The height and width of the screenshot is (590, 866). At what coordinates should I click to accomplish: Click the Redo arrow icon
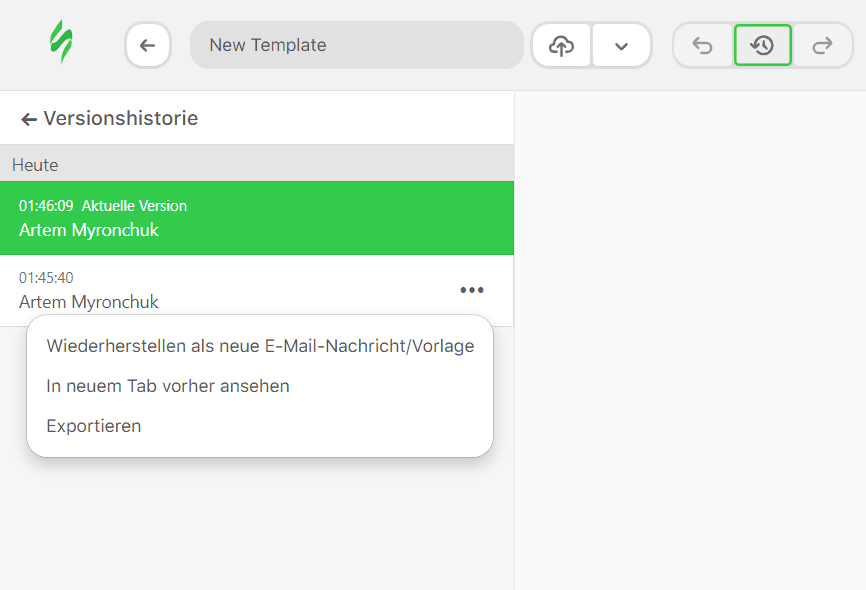(822, 45)
